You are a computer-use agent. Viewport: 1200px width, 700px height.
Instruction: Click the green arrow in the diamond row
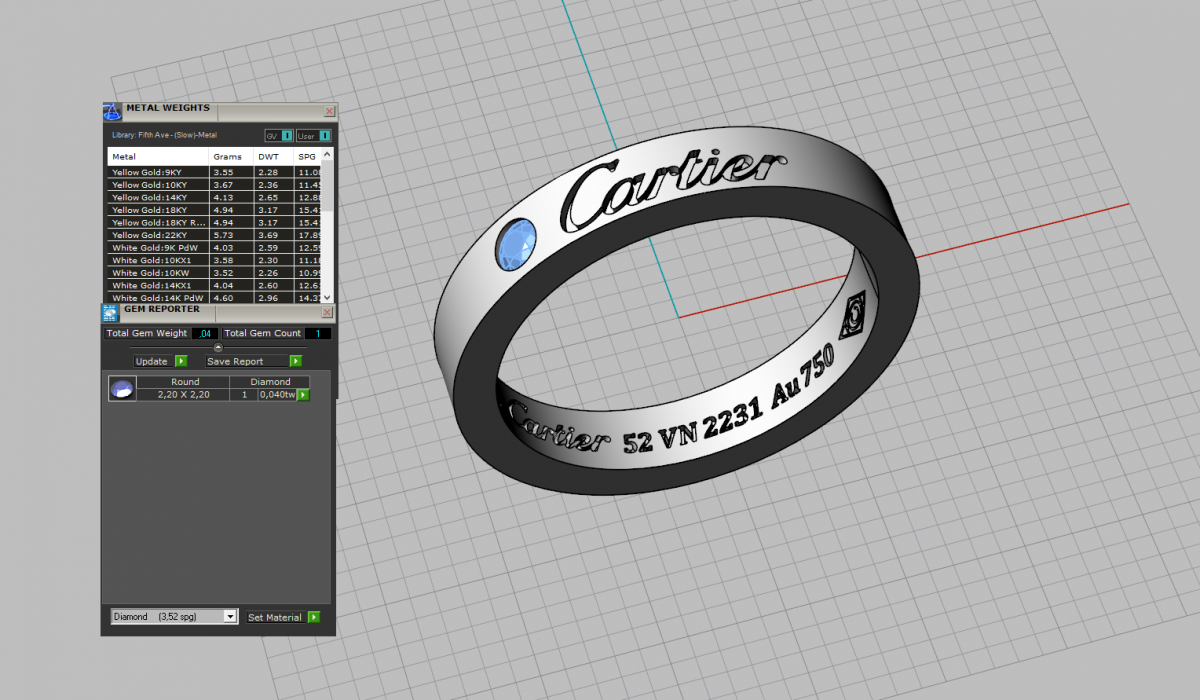[303, 395]
